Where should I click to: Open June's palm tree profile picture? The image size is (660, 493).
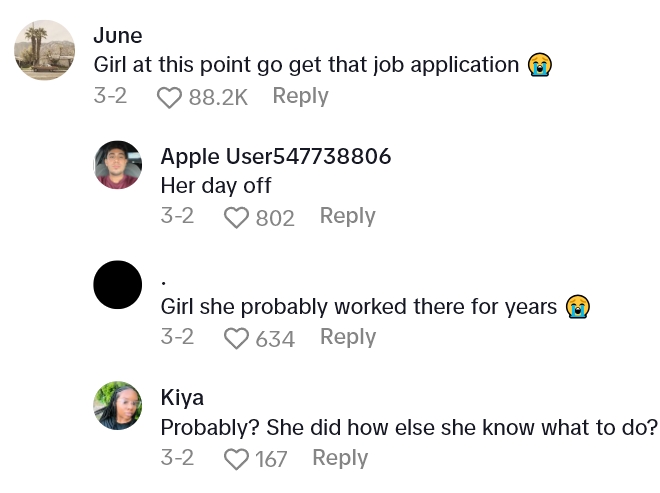(45, 50)
